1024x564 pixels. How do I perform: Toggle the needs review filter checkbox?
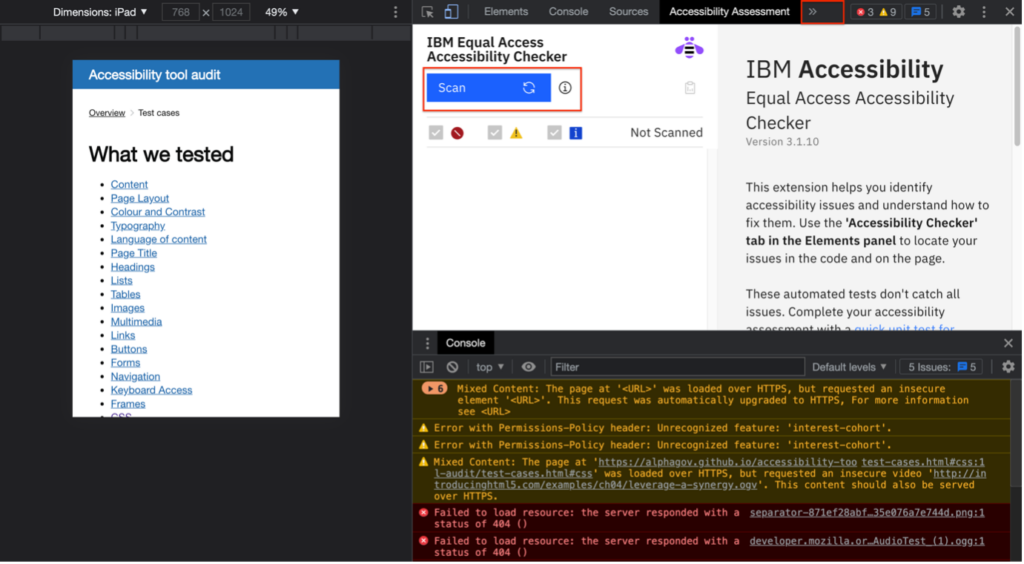(494, 133)
